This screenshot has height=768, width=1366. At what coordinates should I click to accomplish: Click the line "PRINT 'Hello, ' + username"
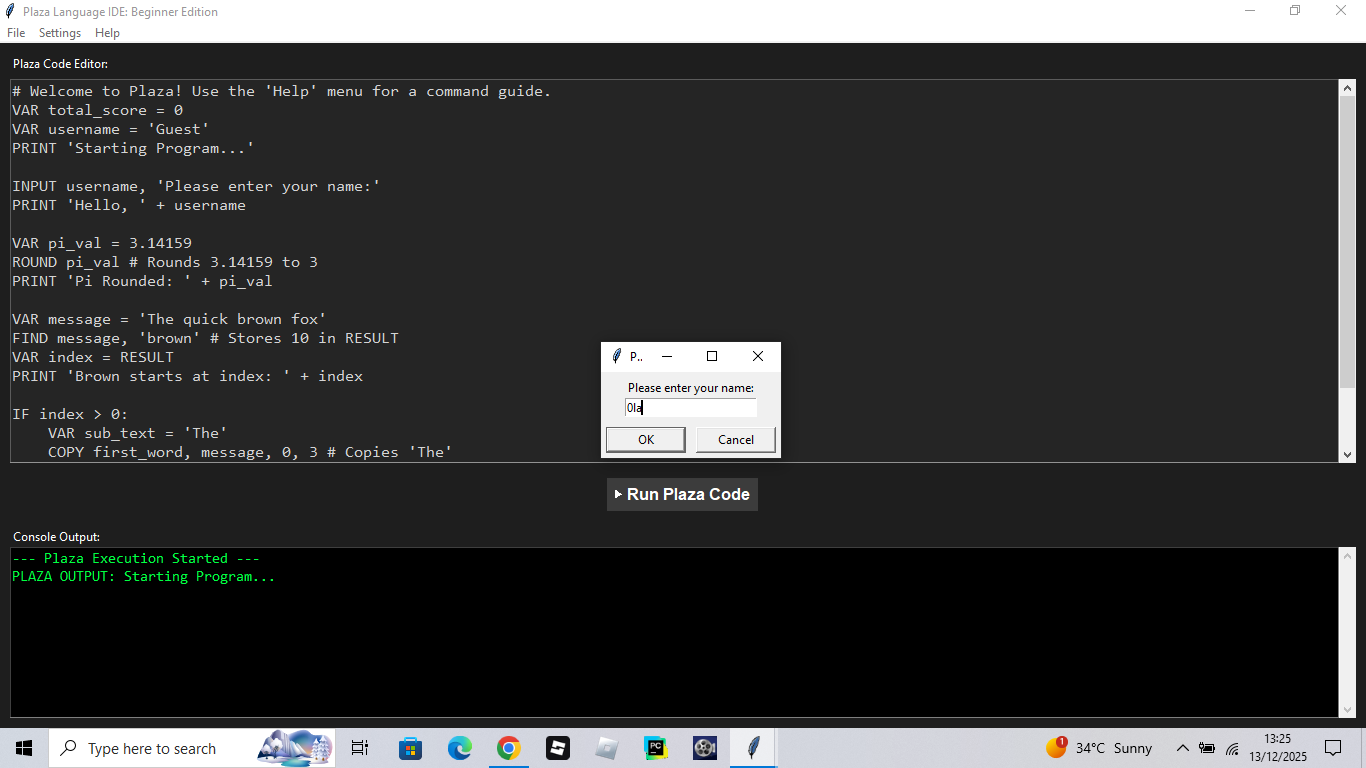click(x=129, y=205)
